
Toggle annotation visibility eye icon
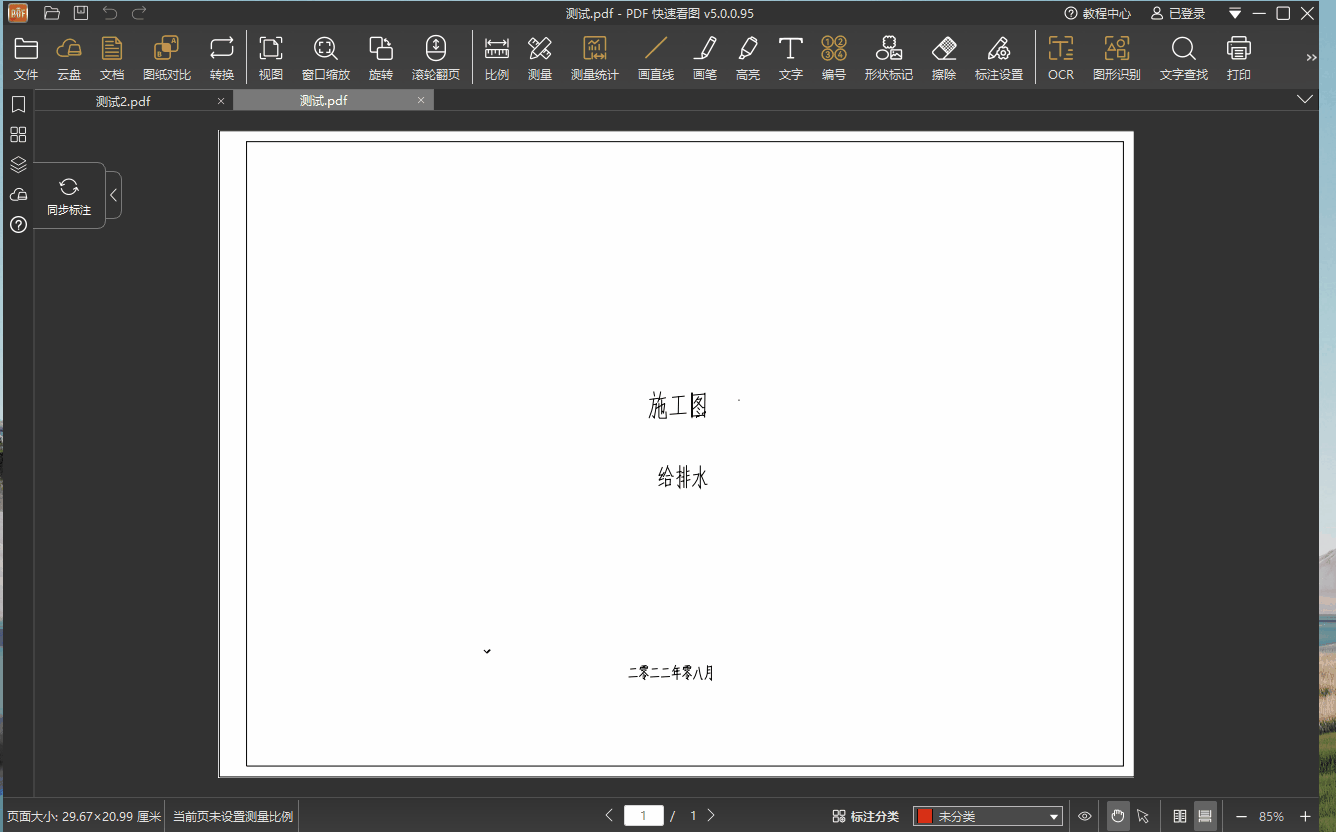[1085, 816]
